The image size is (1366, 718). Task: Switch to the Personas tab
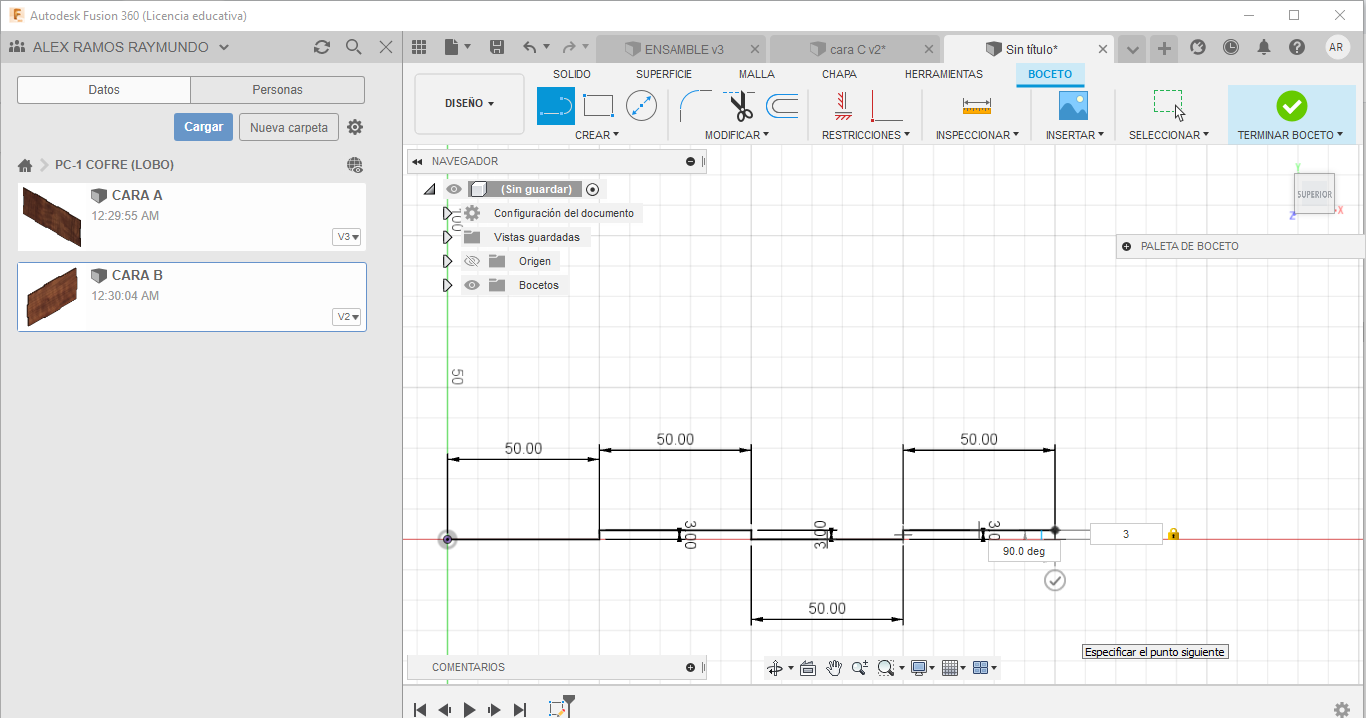(x=278, y=90)
